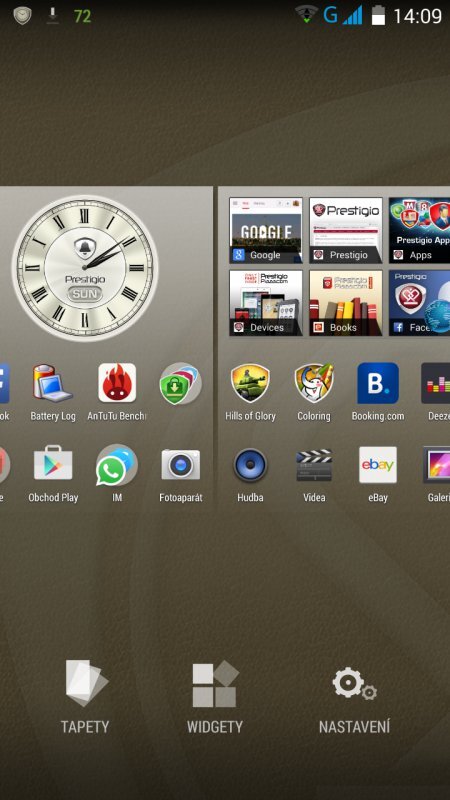Open the Books bookmark thumbnail
The width and height of the screenshot is (450, 800).
(x=345, y=303)
